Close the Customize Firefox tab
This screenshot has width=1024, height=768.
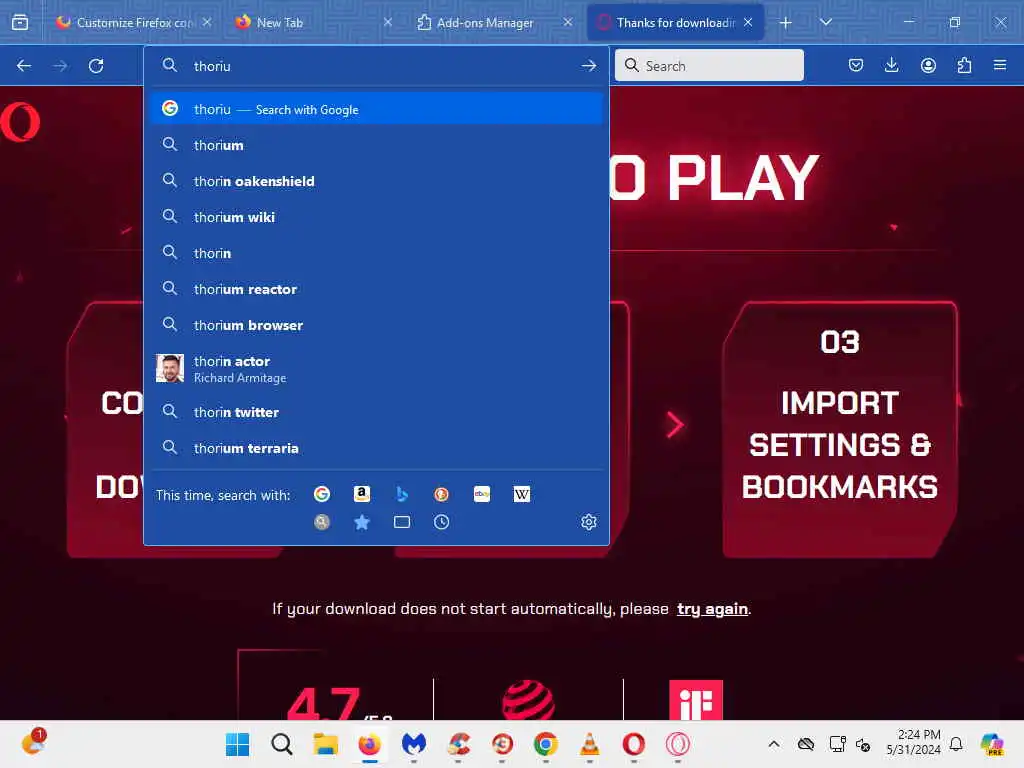[206, 22]
